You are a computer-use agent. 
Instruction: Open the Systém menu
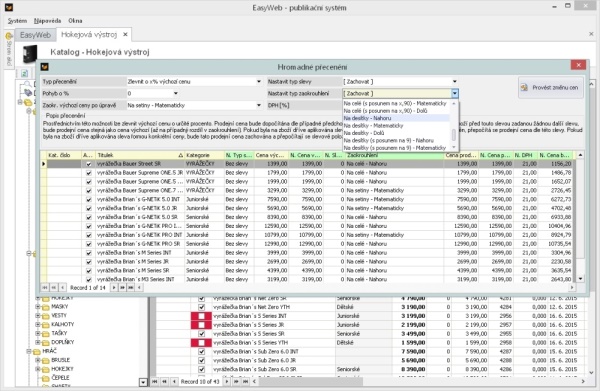(x=17, y=21)
